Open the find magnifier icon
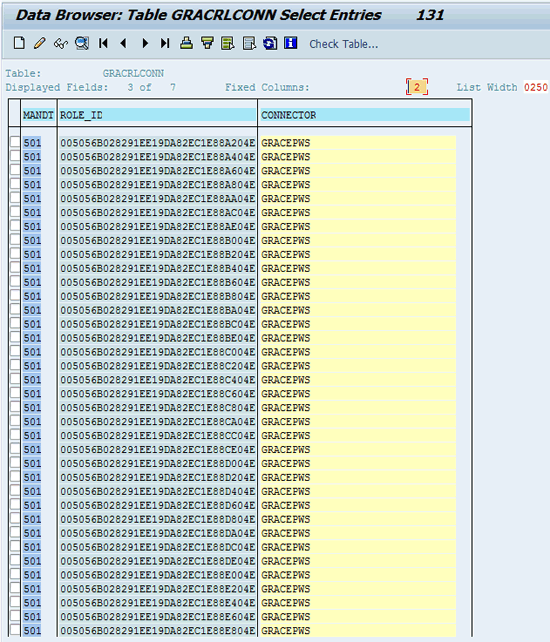Screen dimensions: 550x642 [x=82, y=43]
